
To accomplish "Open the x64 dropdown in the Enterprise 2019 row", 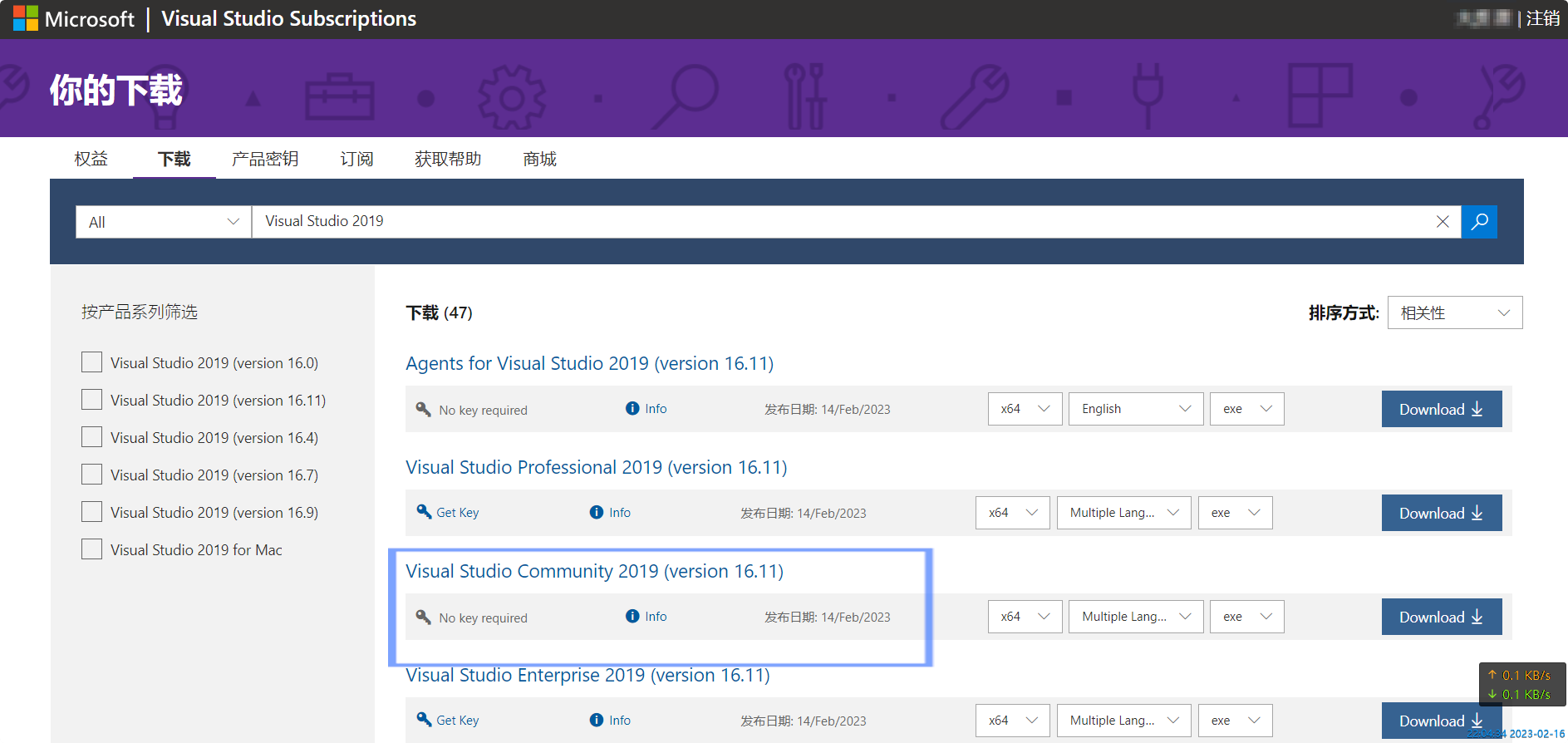I will point(1013,721).
